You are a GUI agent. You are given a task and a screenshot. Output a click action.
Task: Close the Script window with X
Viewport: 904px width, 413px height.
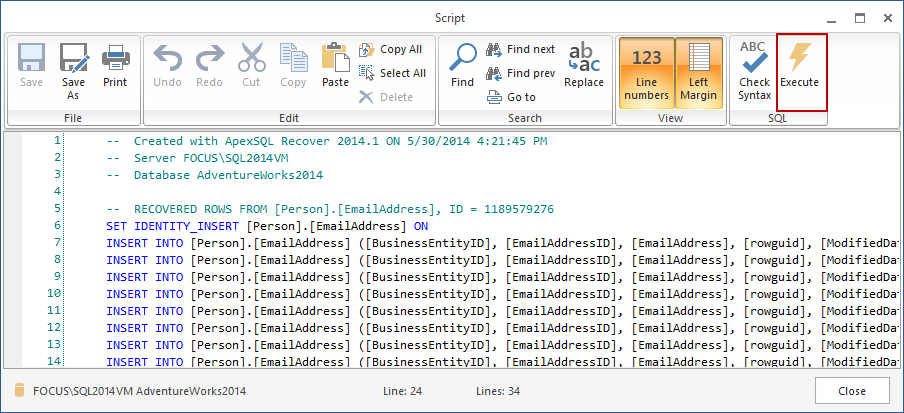(x=888, y=18)
